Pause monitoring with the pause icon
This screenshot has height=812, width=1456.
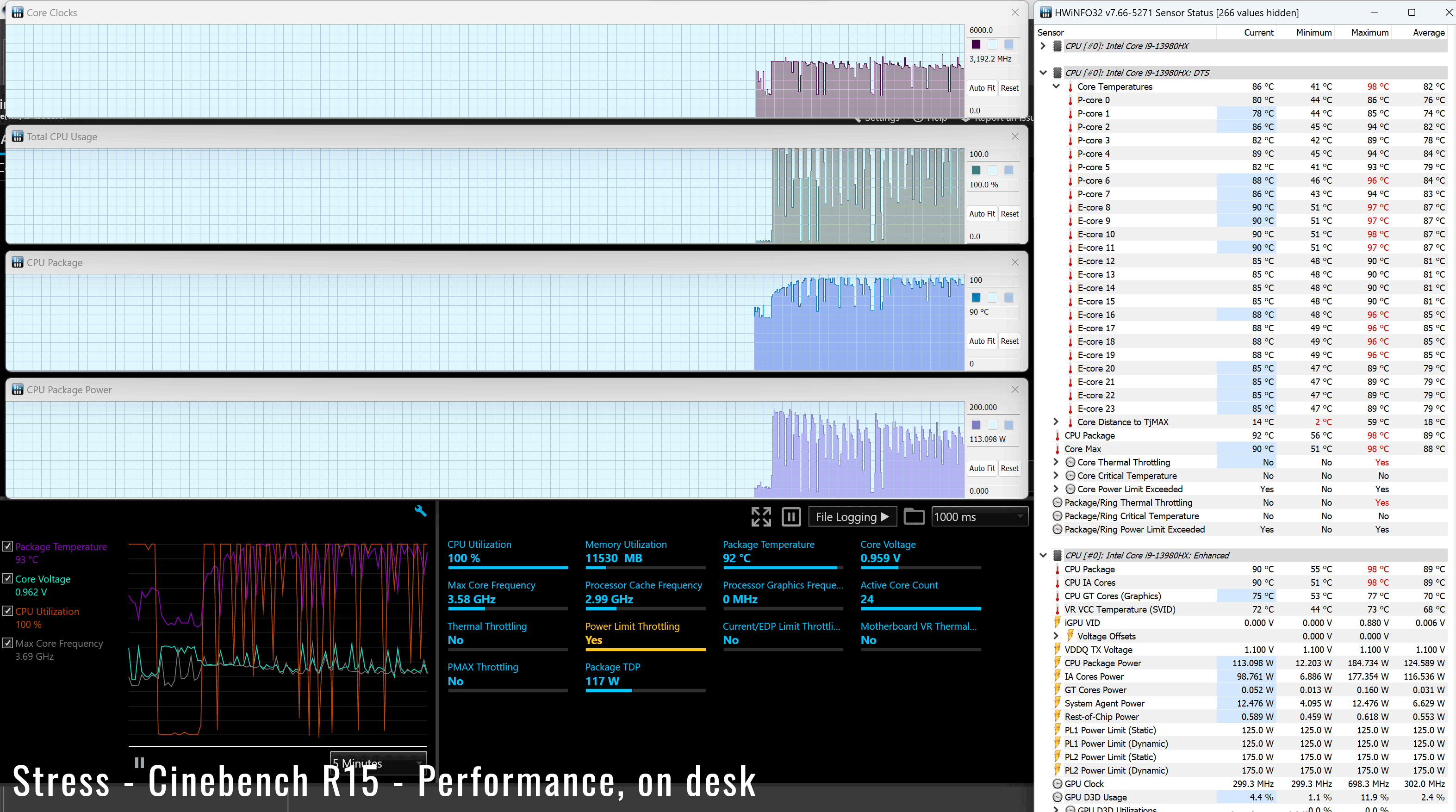click(x=791, y=516)
